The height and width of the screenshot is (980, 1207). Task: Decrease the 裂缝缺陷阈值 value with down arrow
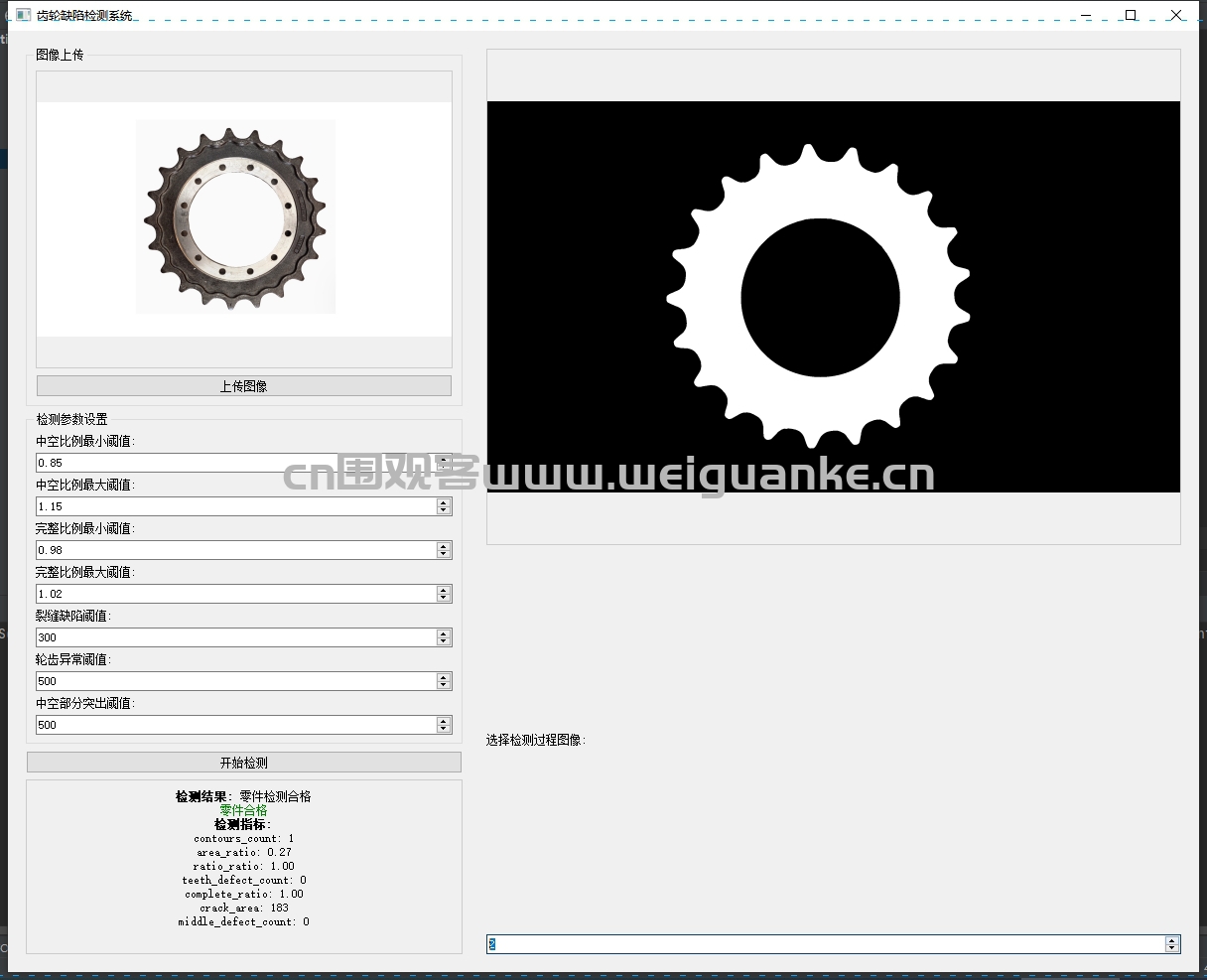444,641
